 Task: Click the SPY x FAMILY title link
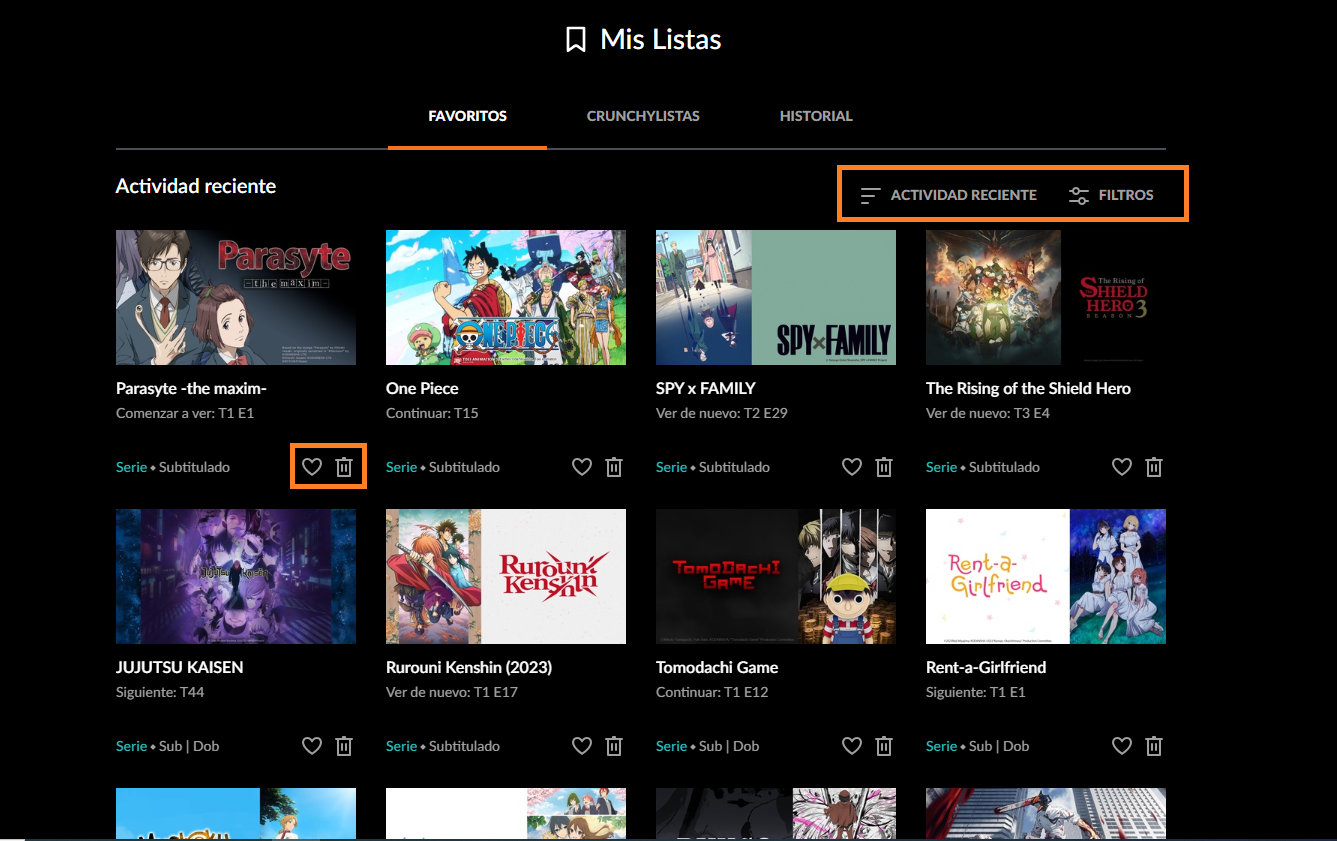pyautogui.click(x=706, y=388)
